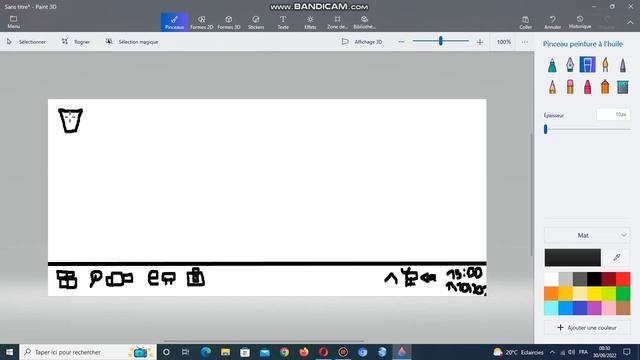Open the Stickers tab
640x360 pixels.
(x=256, y=22)
